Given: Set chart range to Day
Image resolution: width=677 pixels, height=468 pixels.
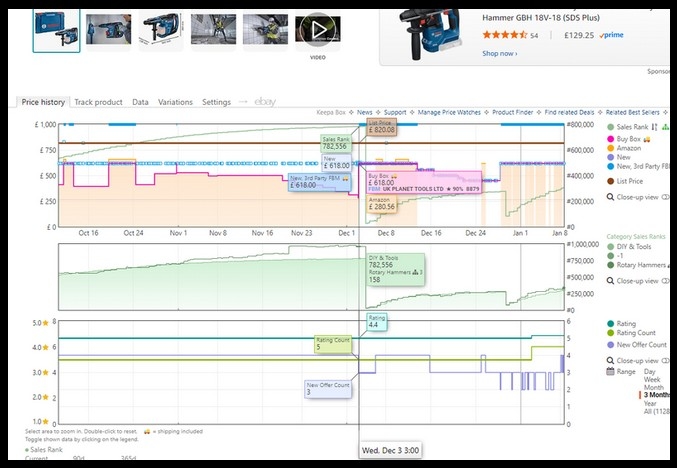Looking at the screenshot, I should (649, 372).
